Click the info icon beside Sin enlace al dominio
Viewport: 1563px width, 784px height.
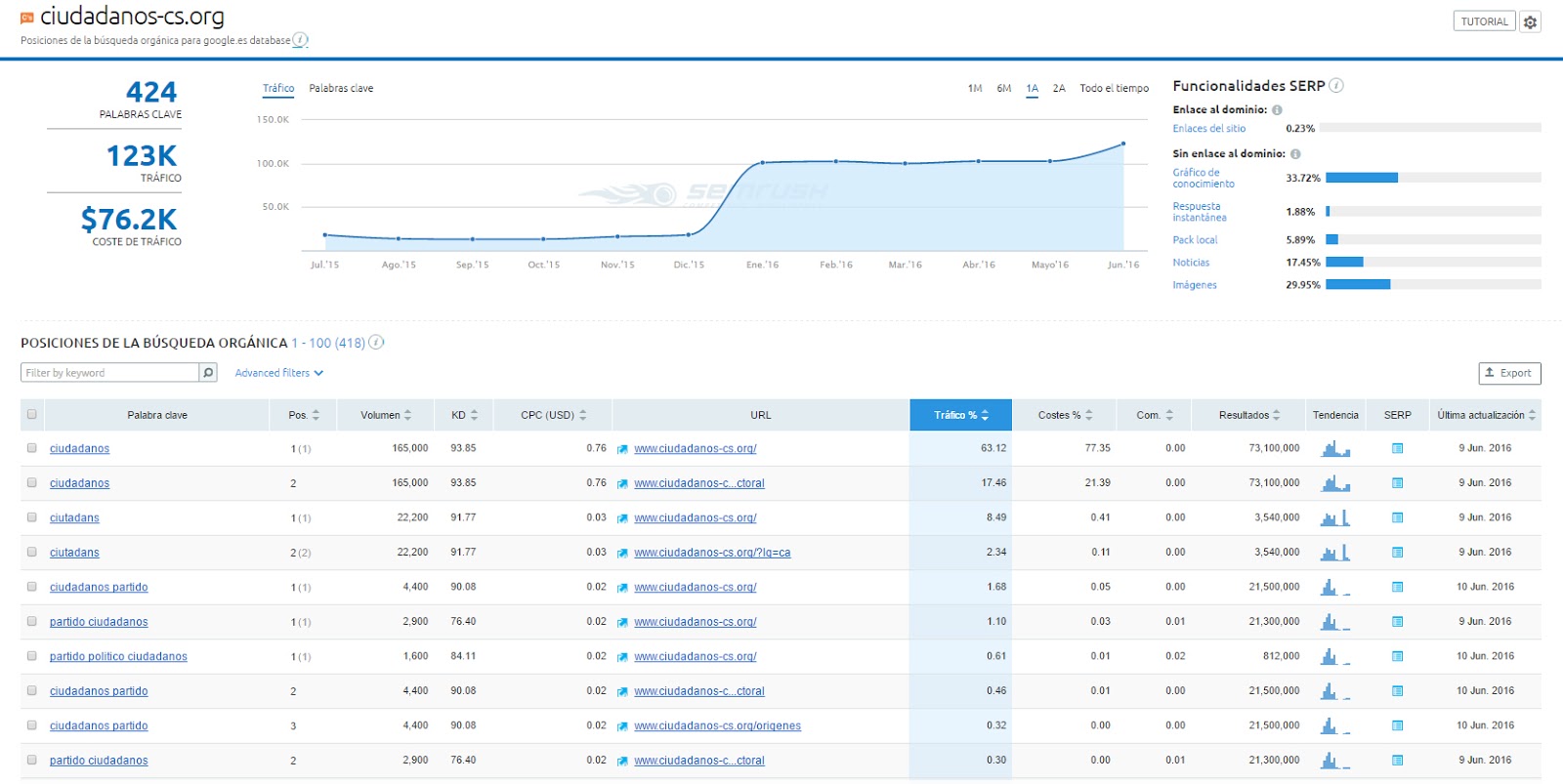[1295, 154]
